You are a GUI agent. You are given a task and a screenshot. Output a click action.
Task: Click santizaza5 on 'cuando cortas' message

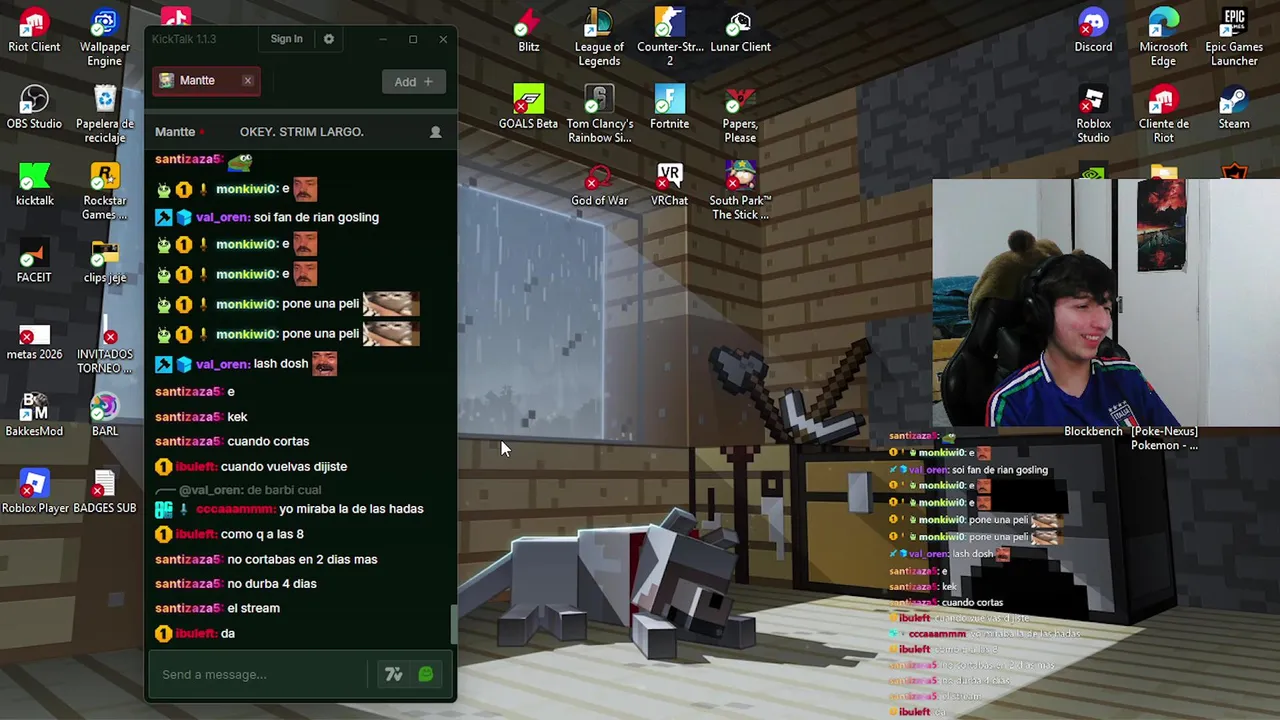point(189,441)
